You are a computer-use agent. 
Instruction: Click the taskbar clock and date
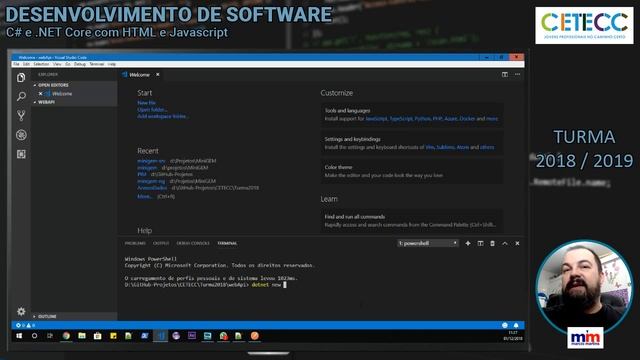point(513,336)
